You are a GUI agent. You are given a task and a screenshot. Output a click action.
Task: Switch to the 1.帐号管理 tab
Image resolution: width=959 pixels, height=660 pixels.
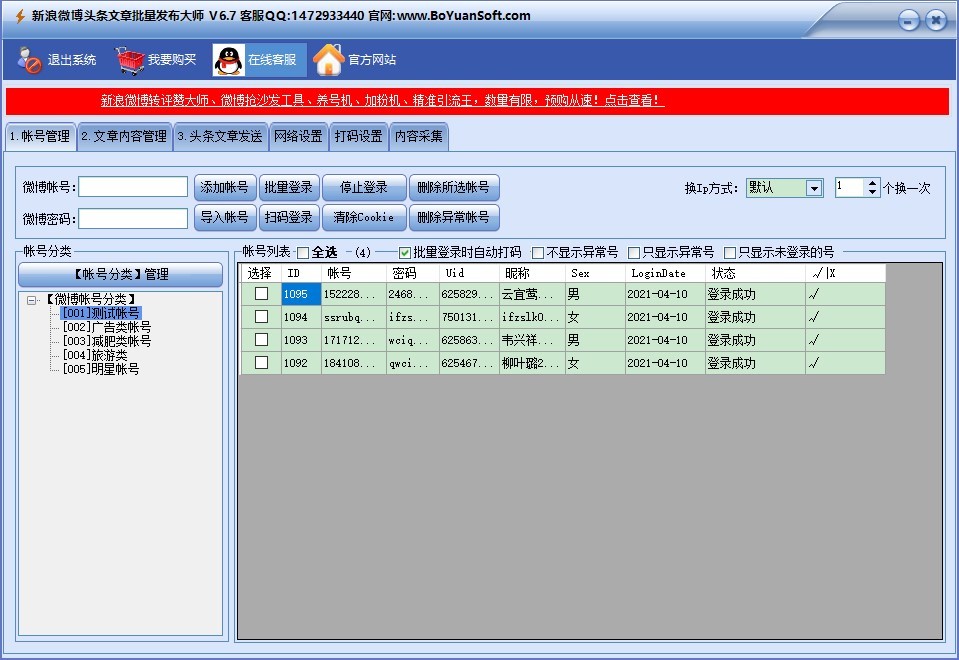tap(40, 136)
